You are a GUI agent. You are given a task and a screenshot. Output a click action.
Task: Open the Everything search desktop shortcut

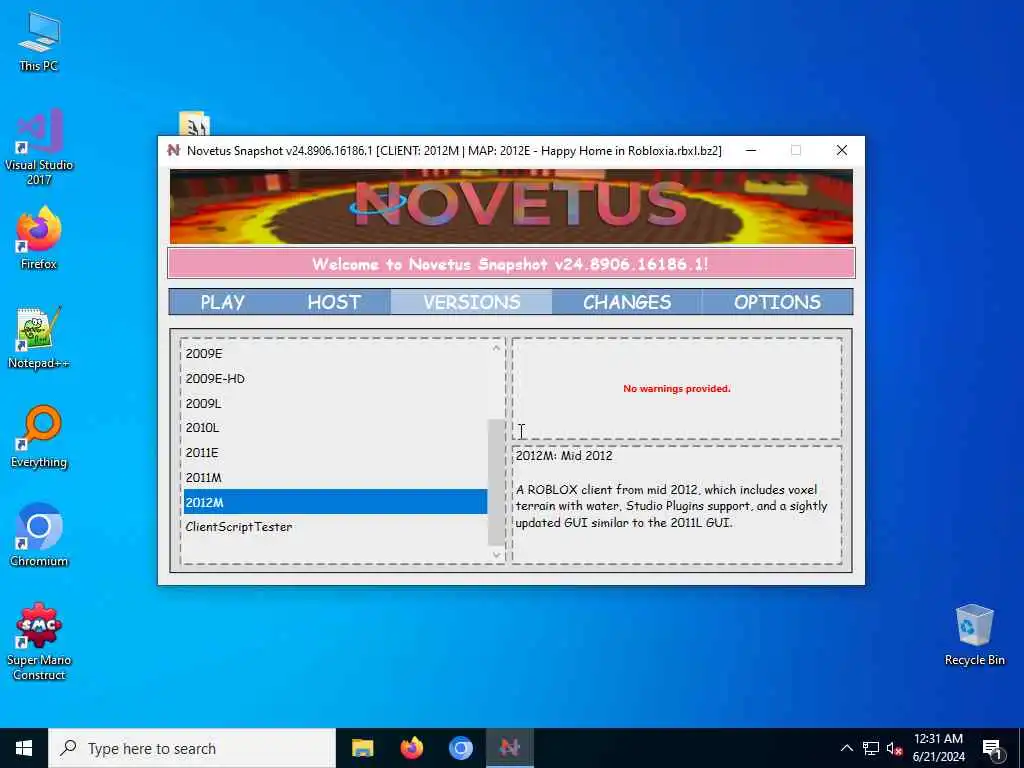tap(39, 436)
